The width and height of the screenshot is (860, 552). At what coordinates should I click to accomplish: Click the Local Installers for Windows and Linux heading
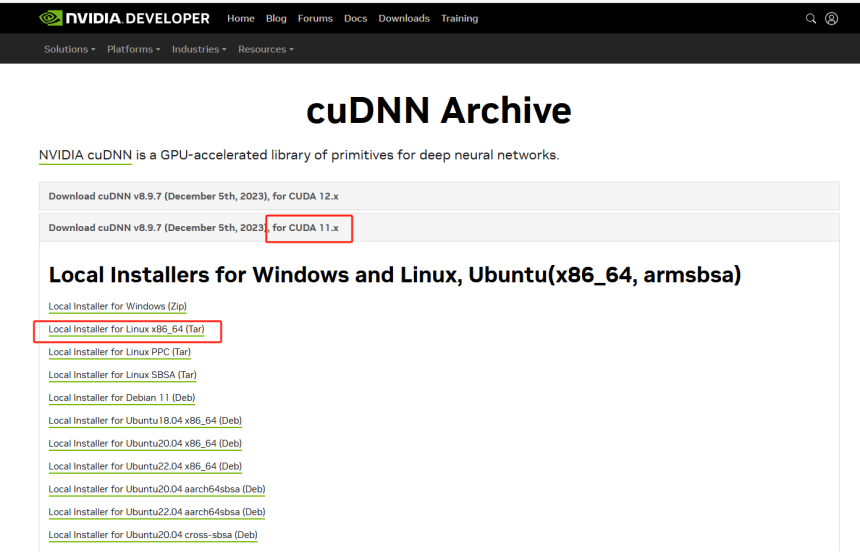click(395, 275)
